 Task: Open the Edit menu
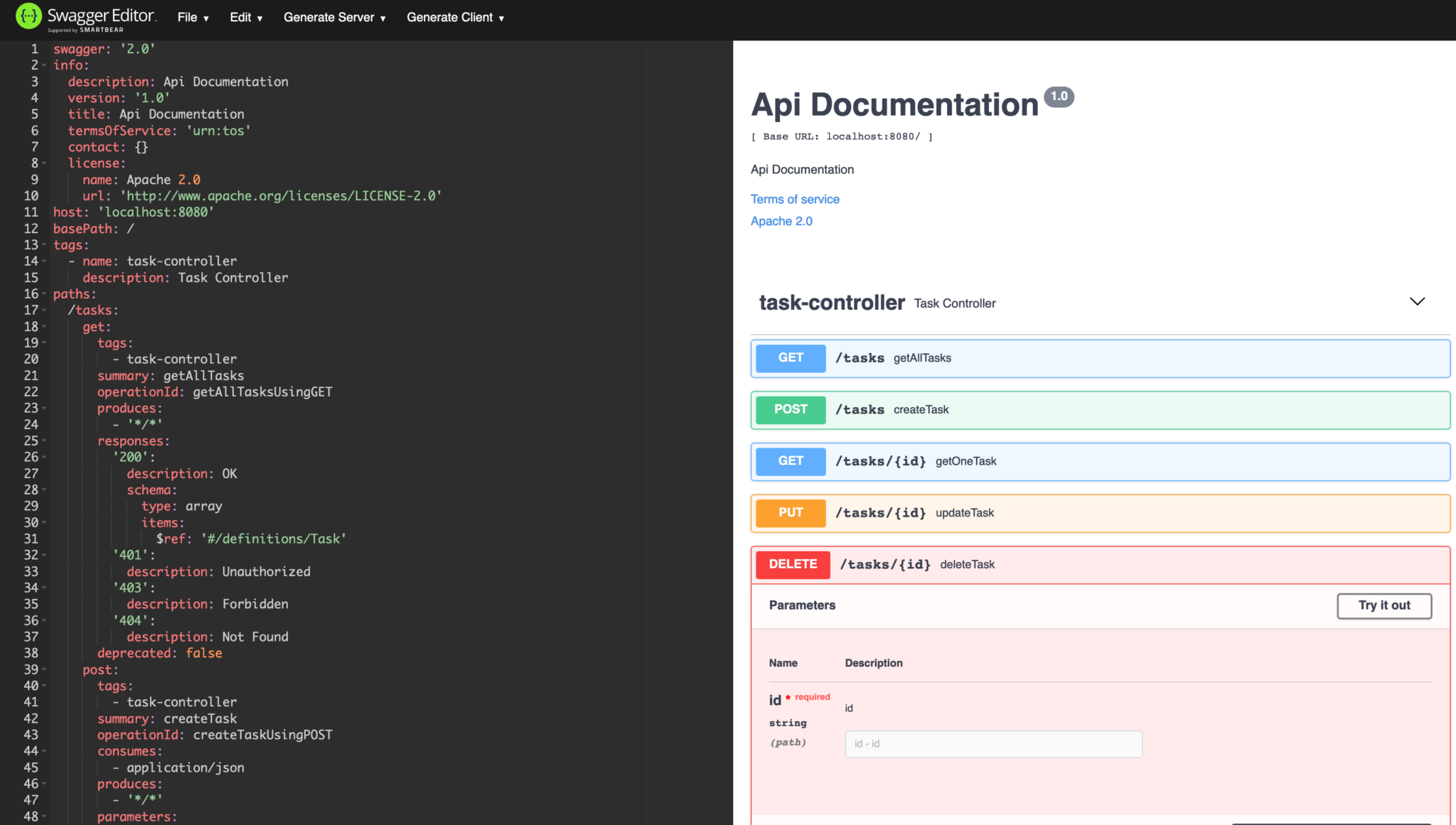click(246, 18)
